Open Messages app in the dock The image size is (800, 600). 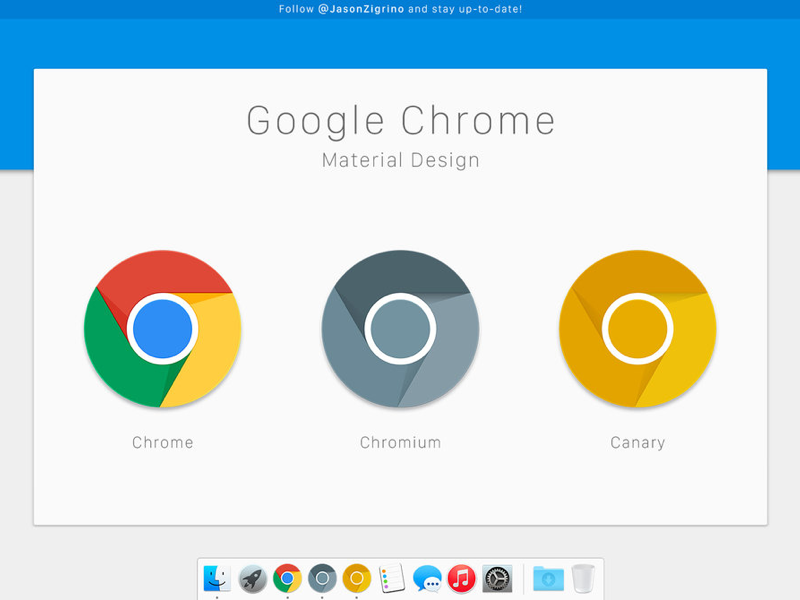(427, 579)
